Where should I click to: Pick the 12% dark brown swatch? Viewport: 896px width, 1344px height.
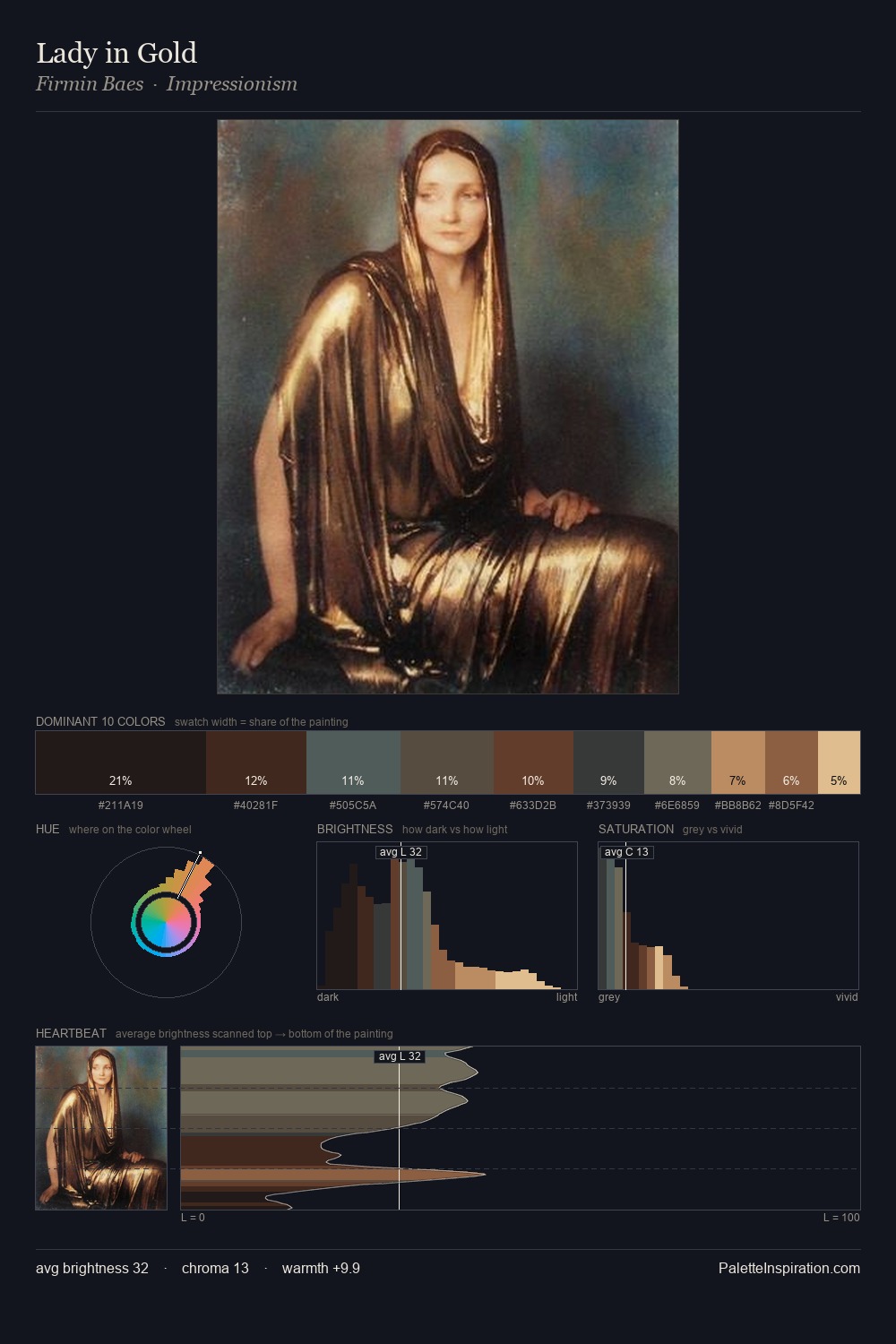point(256,762)
